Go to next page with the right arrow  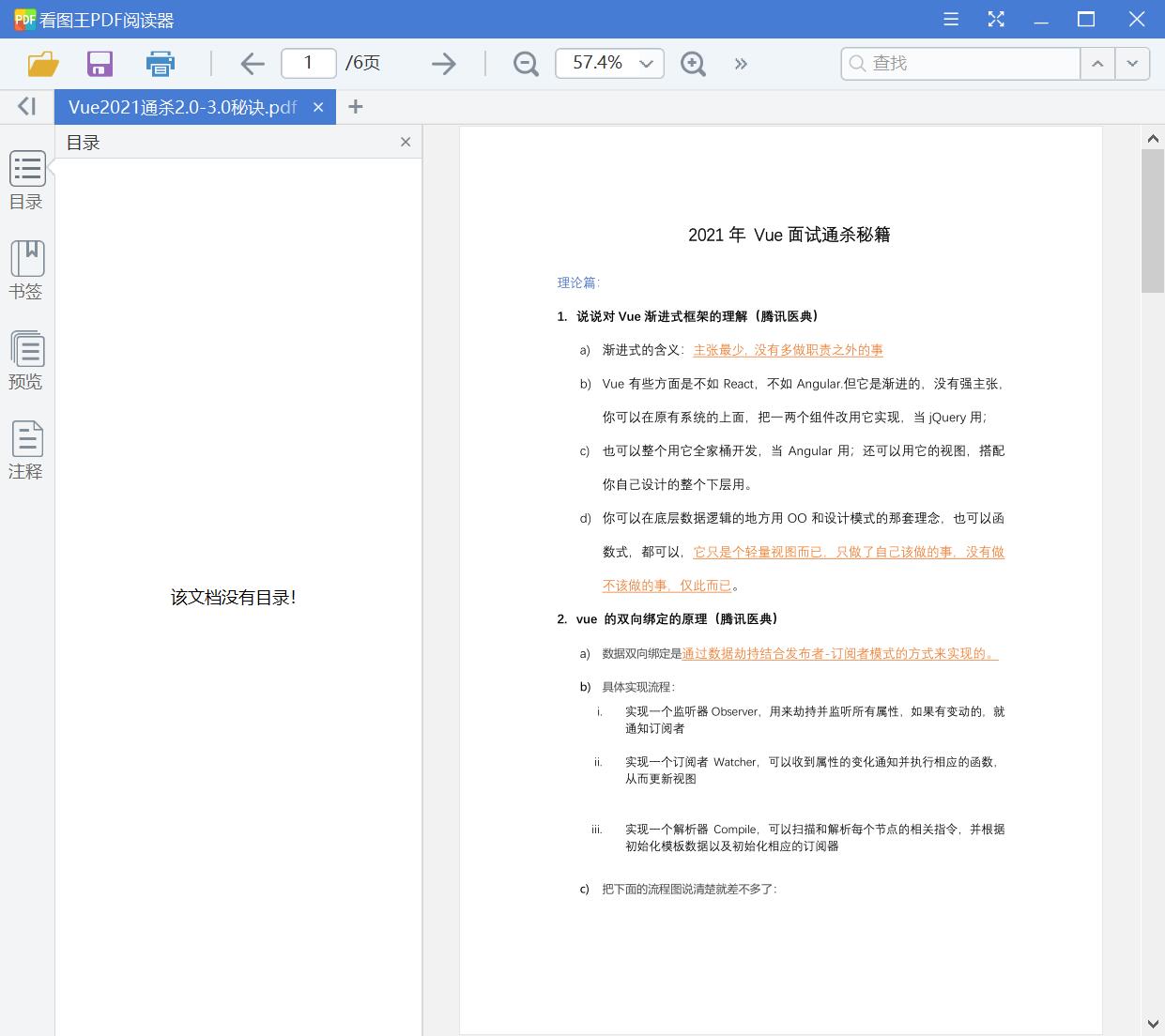pyautogui.click(x=443, y=64)
